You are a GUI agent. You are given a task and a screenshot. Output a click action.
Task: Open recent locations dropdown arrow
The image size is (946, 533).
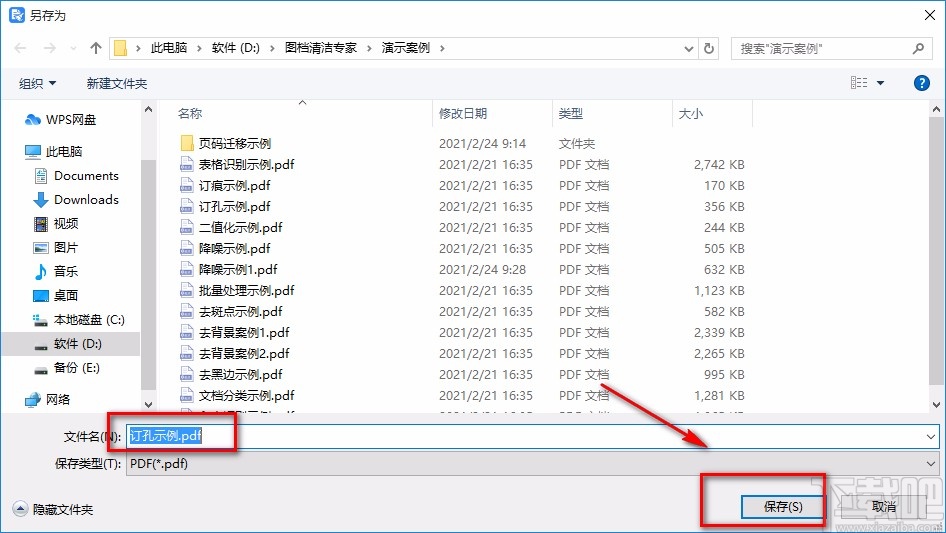click(x=73, y=48)
